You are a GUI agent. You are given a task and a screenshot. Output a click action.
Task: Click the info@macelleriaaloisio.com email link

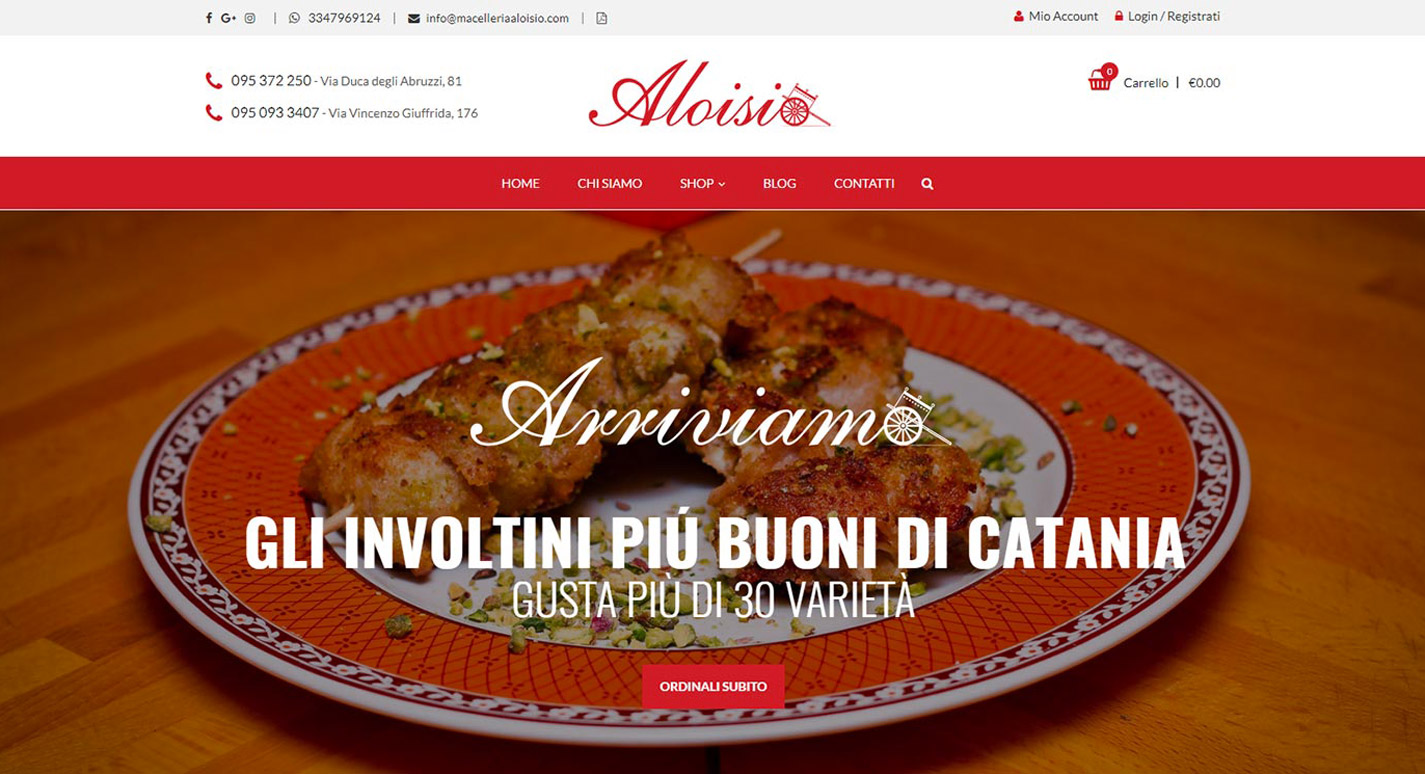coord(497,18)
